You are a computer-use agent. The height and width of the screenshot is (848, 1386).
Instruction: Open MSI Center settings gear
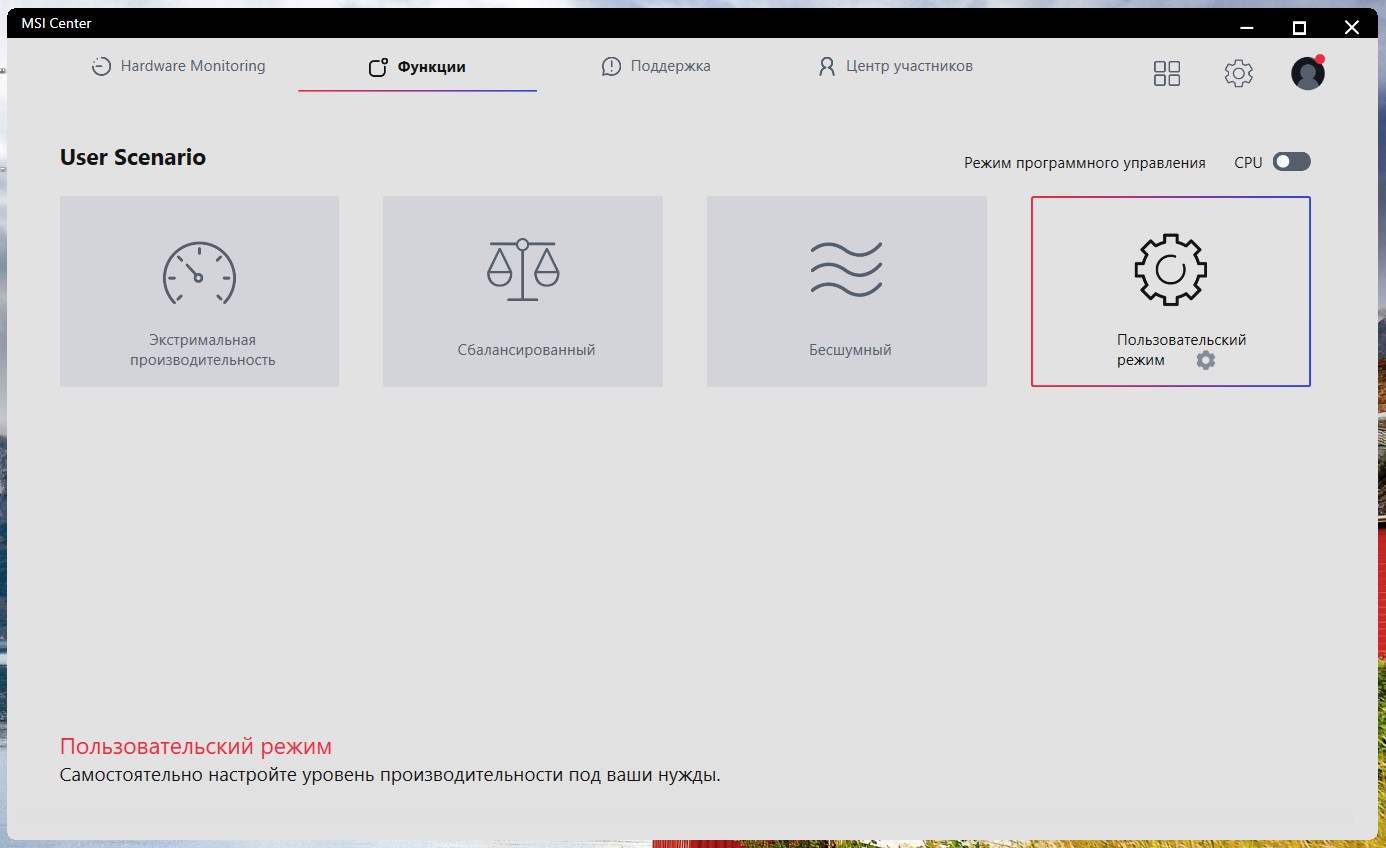pos(1238,73)
